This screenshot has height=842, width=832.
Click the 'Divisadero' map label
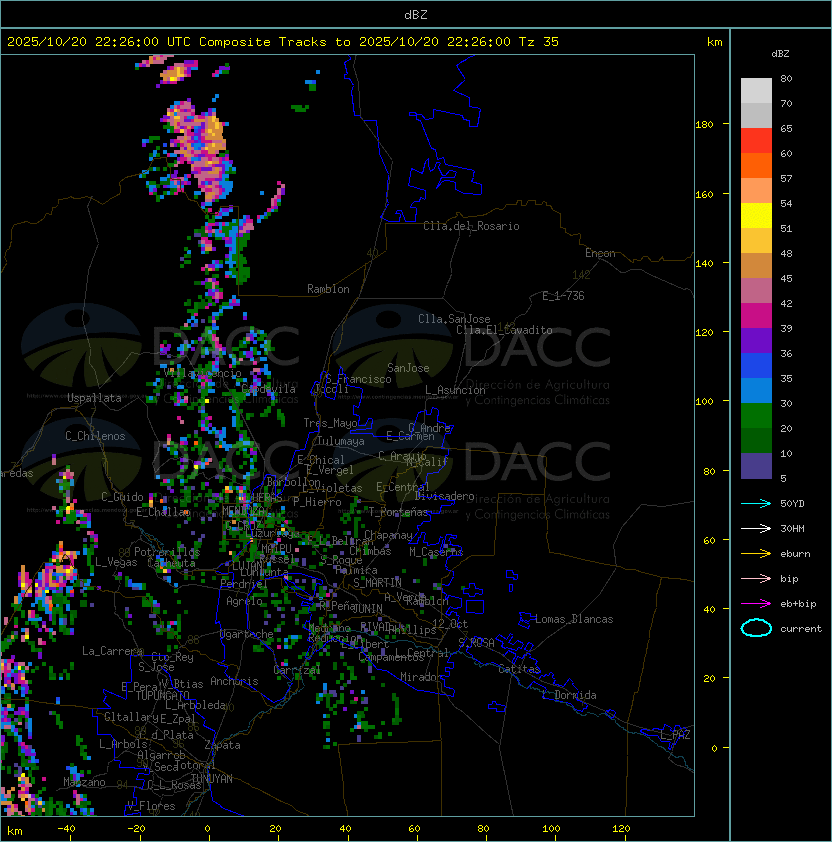pos(445,496)
